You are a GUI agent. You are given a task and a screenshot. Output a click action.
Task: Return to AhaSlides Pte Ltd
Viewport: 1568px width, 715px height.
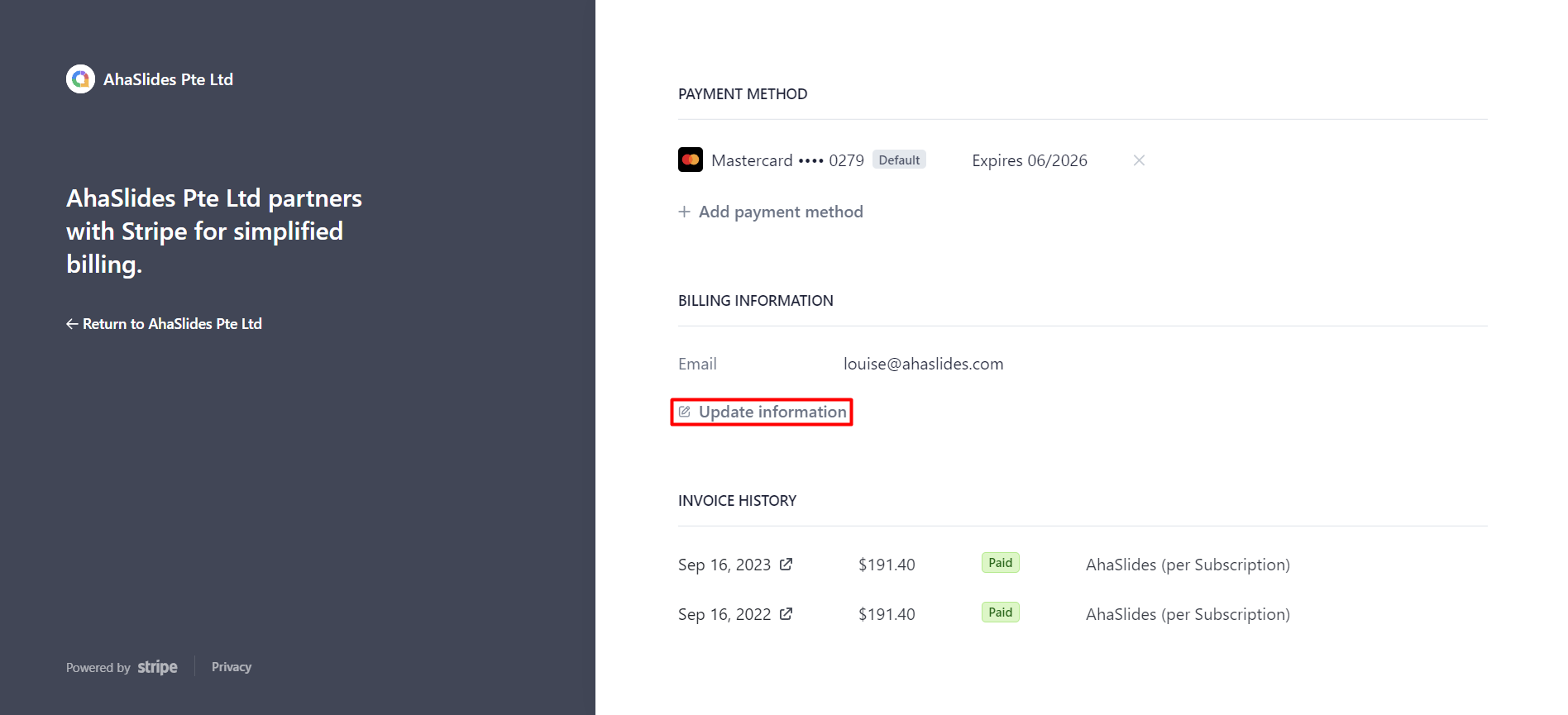click(164, 324)
